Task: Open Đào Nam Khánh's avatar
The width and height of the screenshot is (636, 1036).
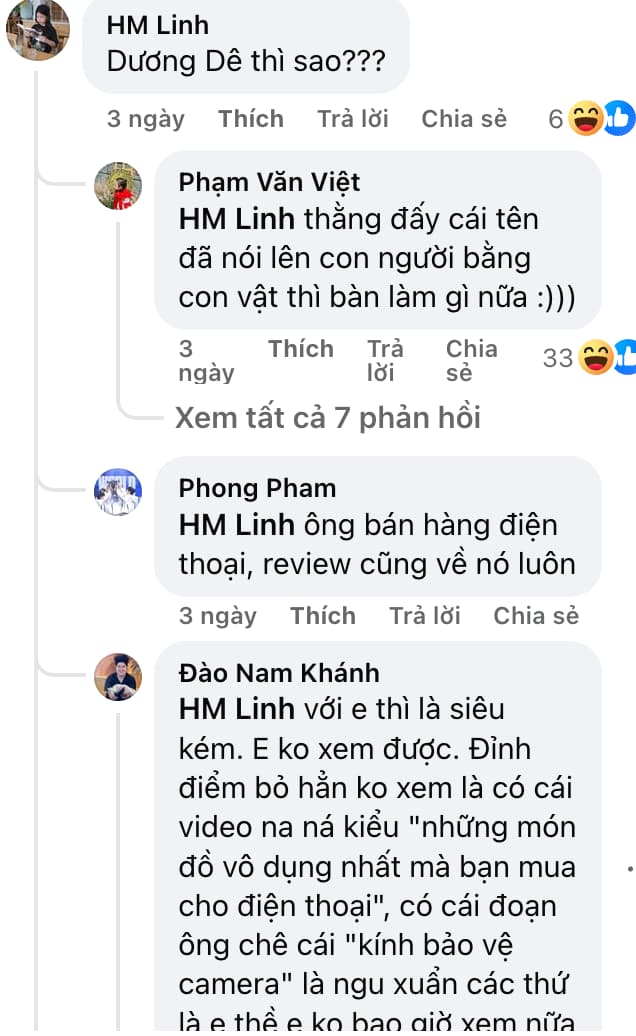Action: click(118, 677)
